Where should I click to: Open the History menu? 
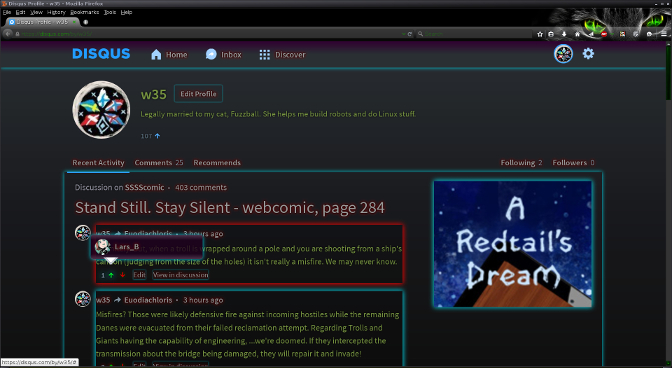pos(56,12)
